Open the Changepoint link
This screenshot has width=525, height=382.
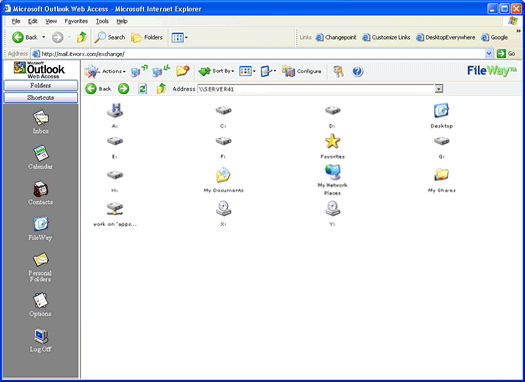point(336,37)
